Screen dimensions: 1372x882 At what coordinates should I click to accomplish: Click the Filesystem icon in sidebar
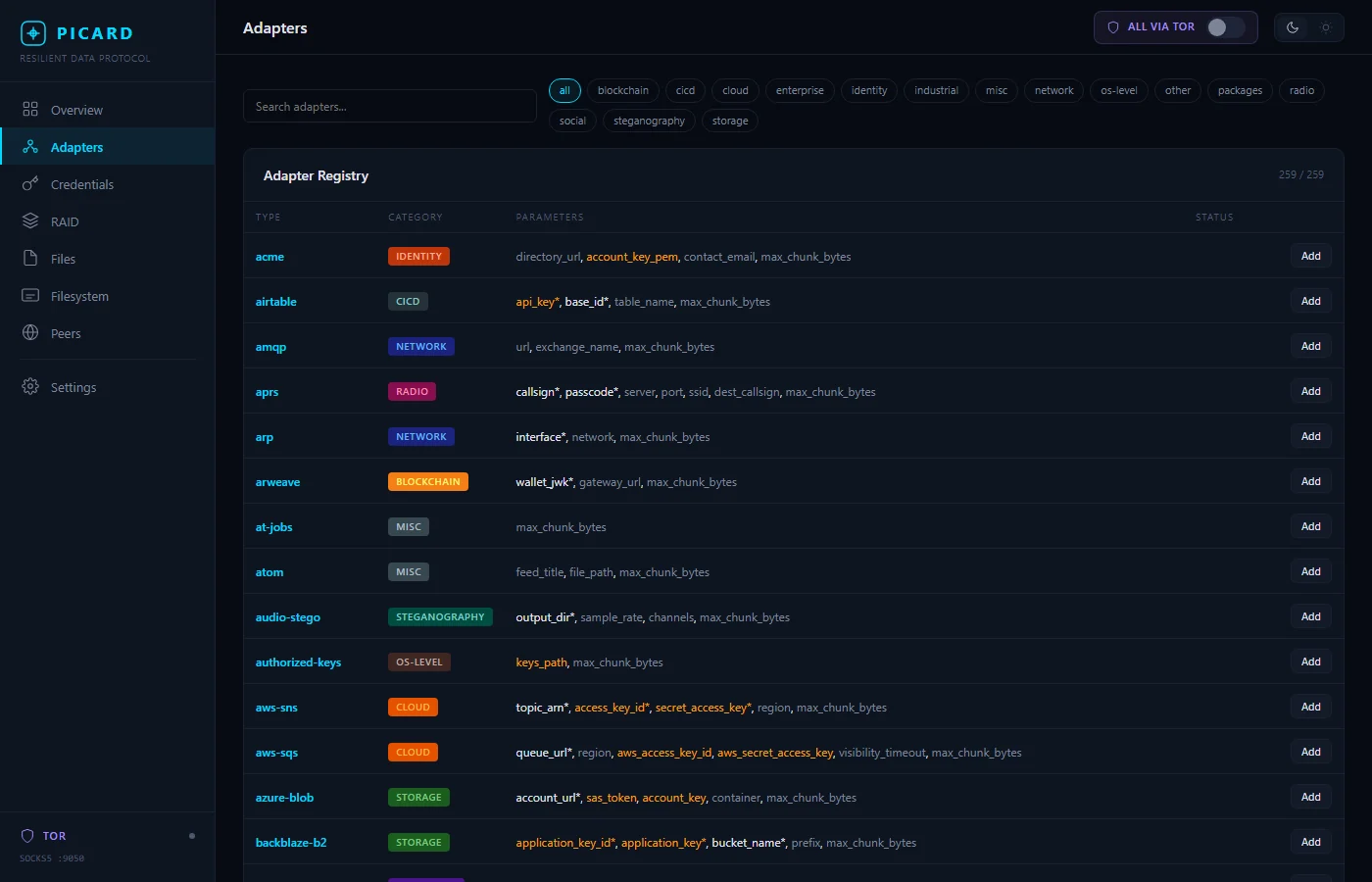[30, 296]
